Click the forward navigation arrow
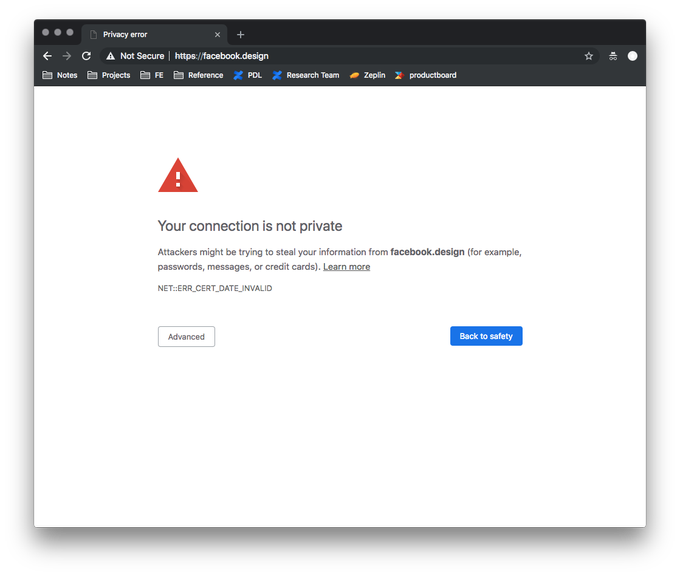 [x=66, y=56]
